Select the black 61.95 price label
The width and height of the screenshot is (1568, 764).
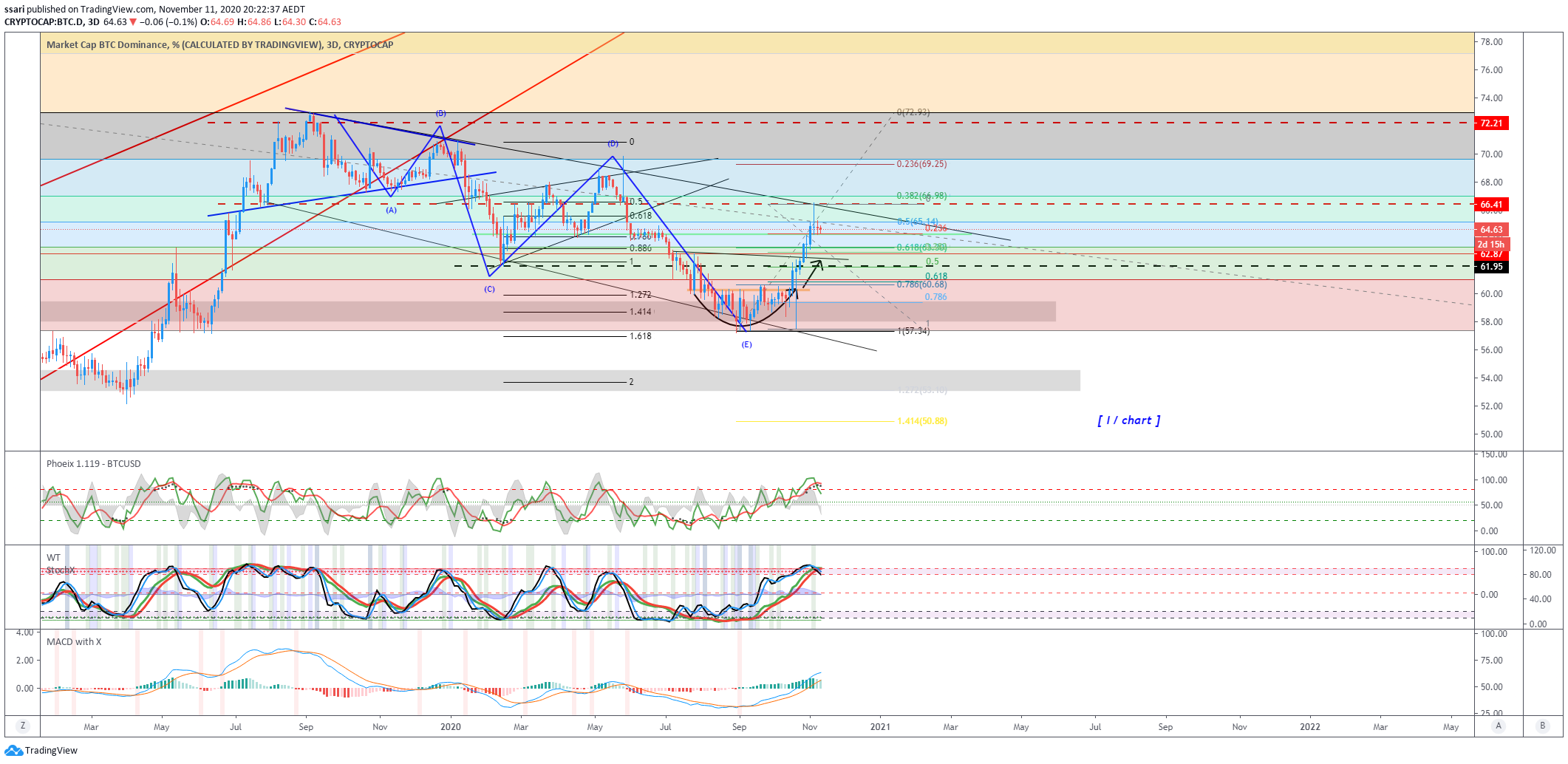[1491, 267]
